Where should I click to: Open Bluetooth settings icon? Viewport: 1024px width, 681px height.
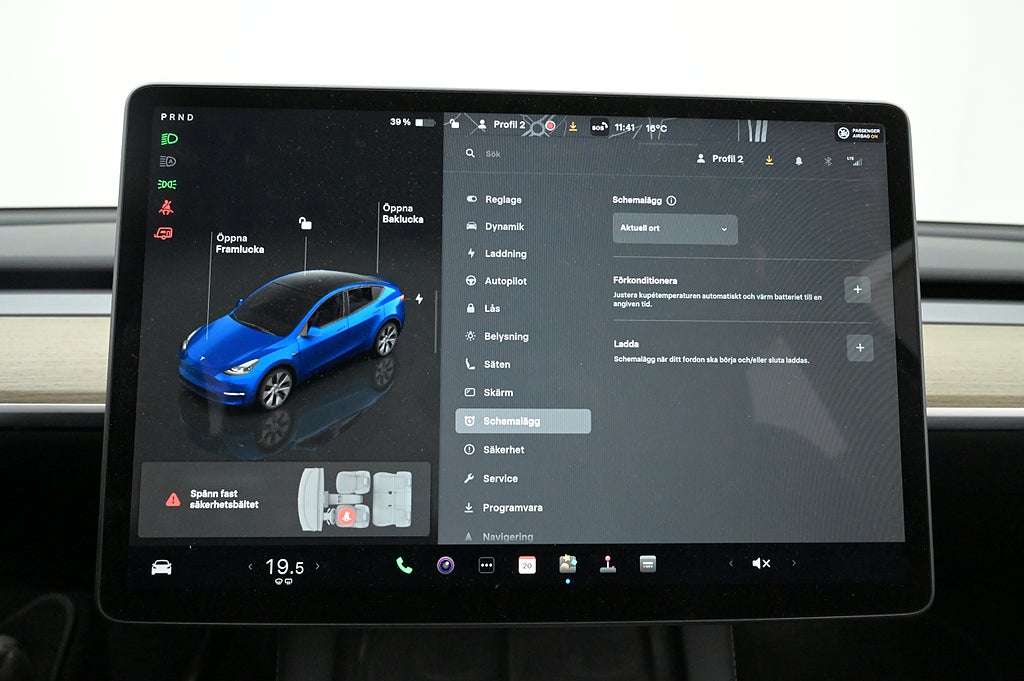pos(827,160)
